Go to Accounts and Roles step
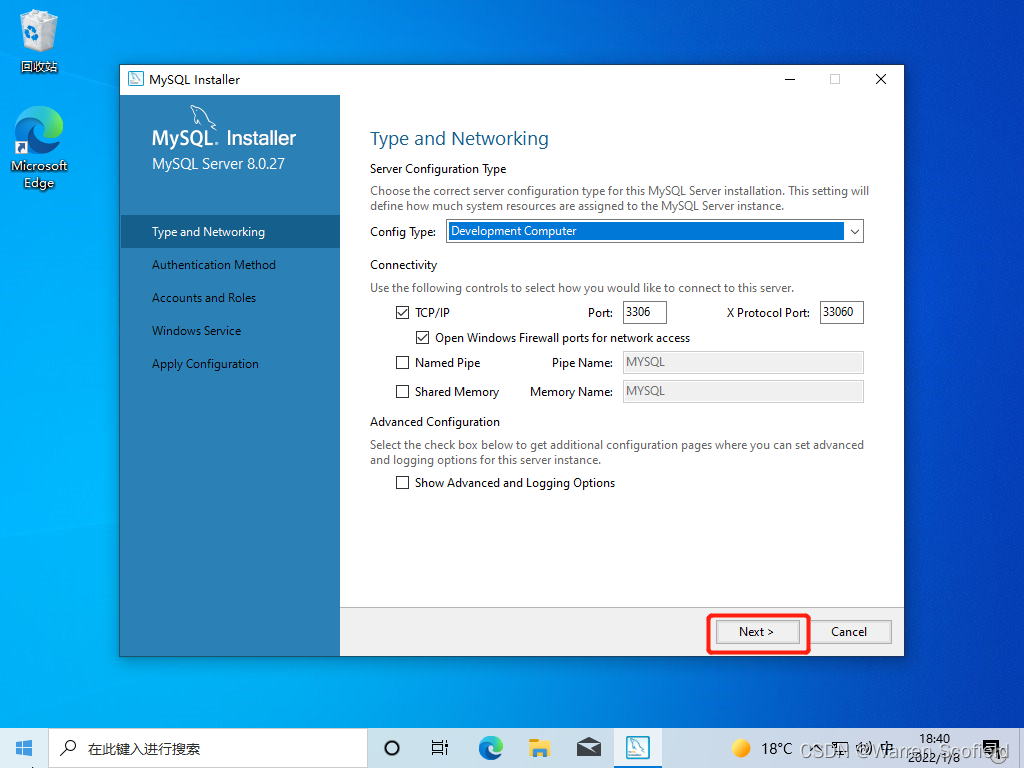The height and width of the screenshot is (768, 1024). click(x=204, y=298)
